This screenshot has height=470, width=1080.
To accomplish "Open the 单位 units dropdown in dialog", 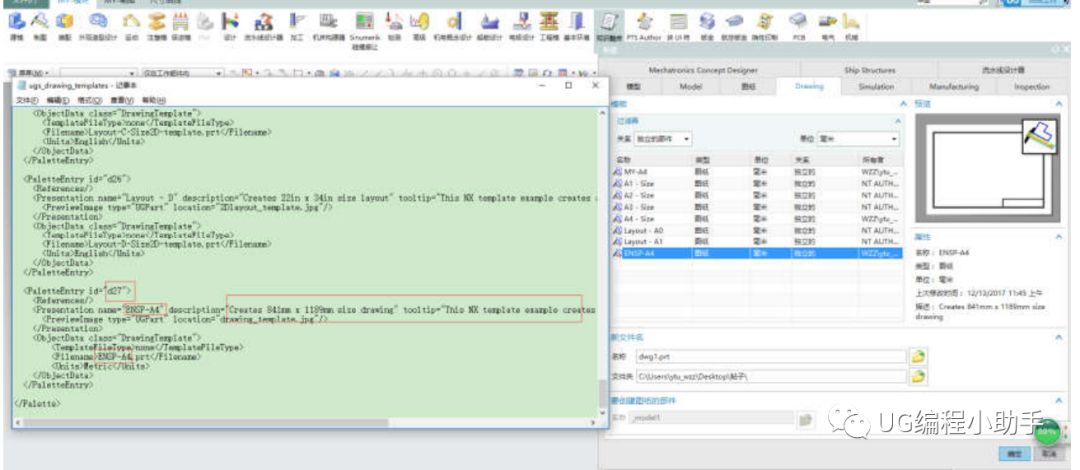I will pyautogui.click(x=858, y=139).
